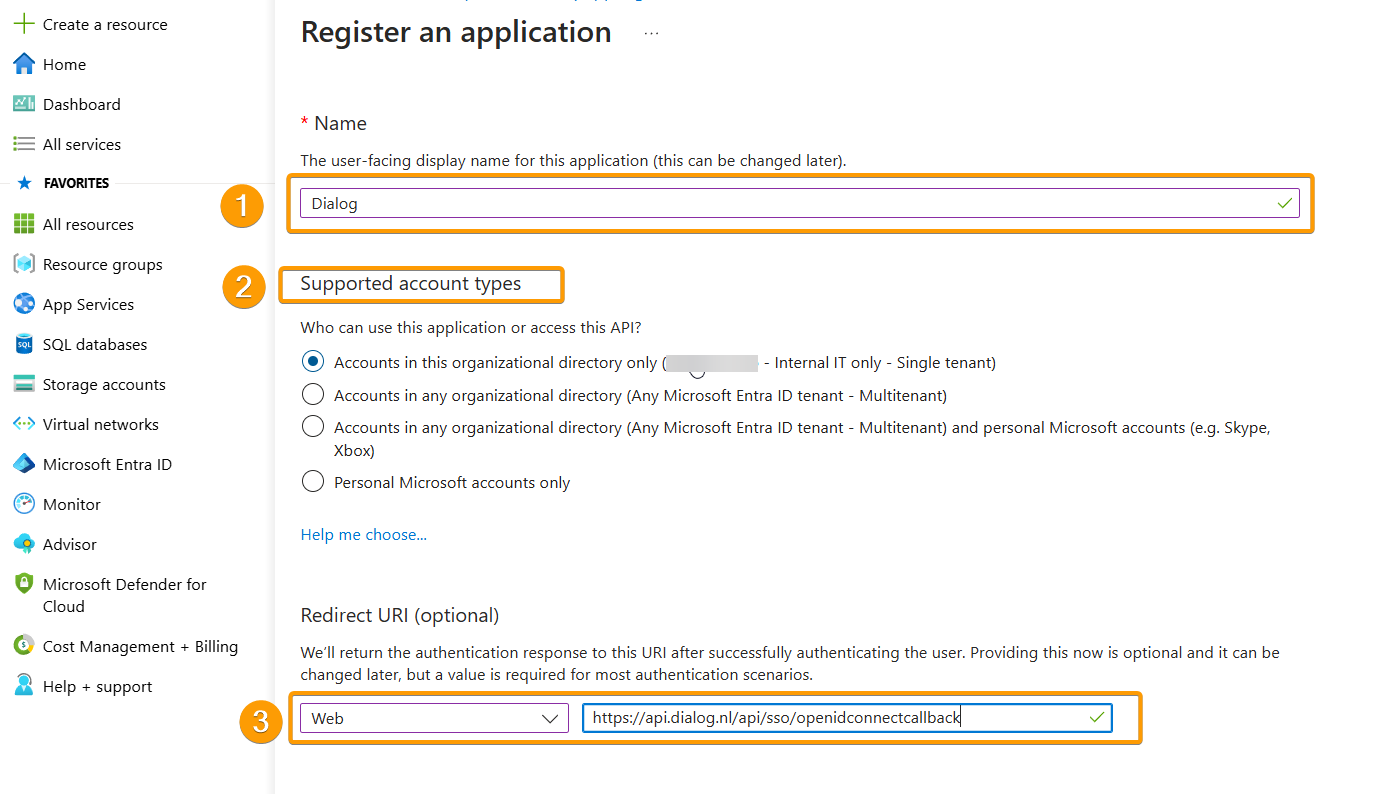This screenshot has height=794, width=1385.
Task: Open the ellipsis menu beside Register an application
Action: [652, 33]
